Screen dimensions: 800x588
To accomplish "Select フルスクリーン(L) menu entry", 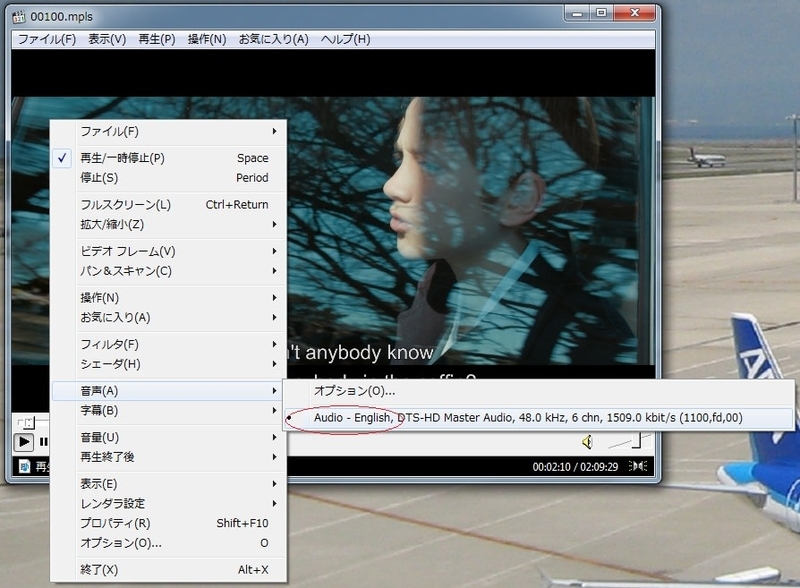I will (x=168, y=205).
